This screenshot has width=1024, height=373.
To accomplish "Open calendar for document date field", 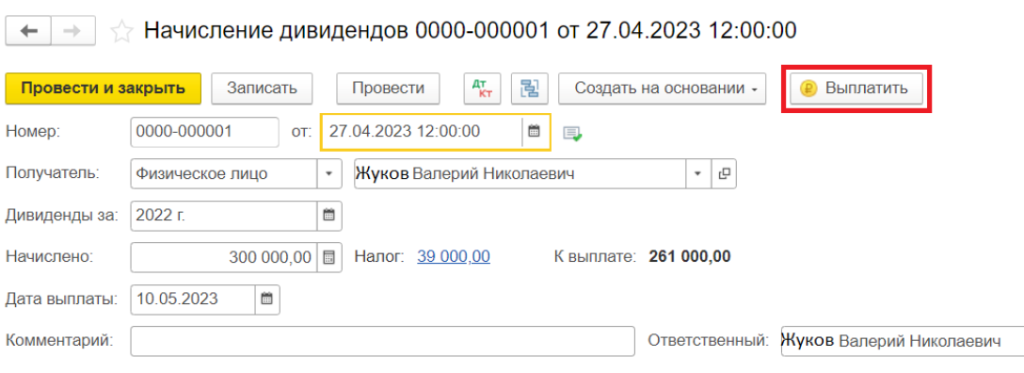I will pos(534,131).
